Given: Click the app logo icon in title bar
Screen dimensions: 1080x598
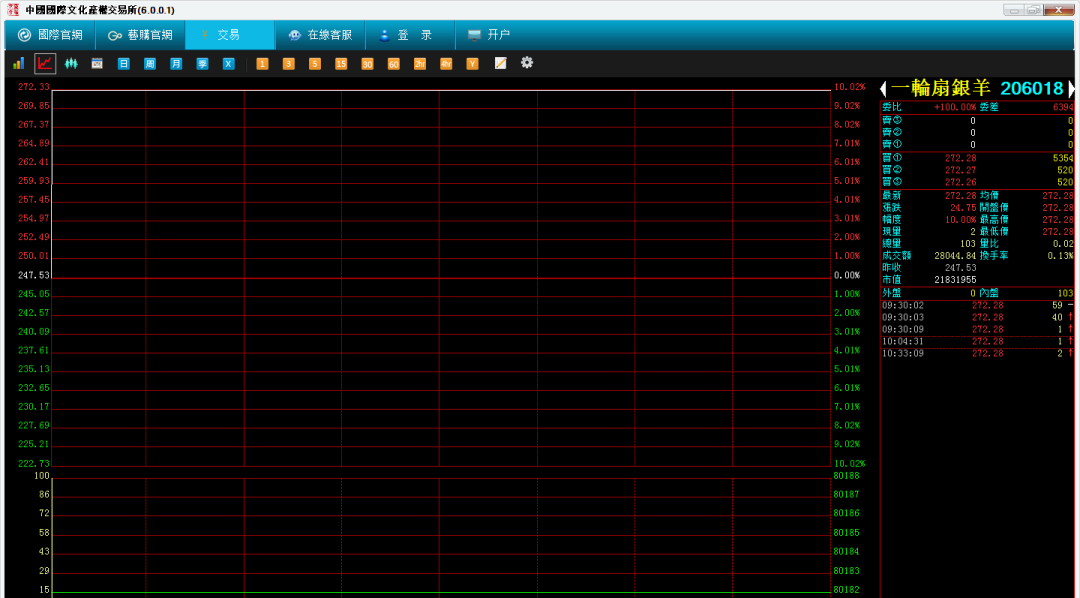Looking at the screenshot, I should click(13, 10).
